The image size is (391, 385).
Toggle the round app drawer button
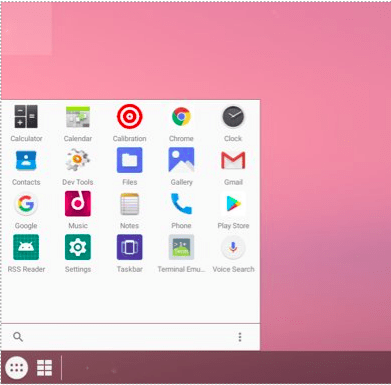[x=16, y=368]
